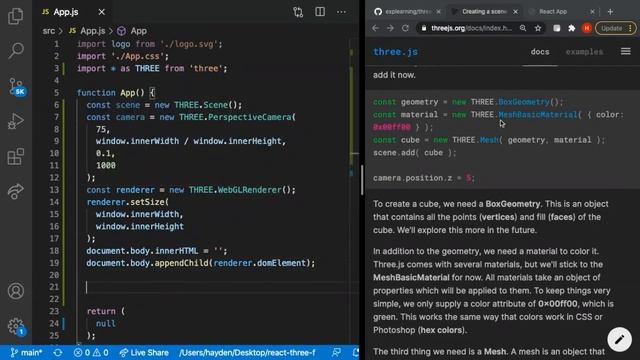
Task: Close the App.js editor tab
Action: click(x=101, y=12)
